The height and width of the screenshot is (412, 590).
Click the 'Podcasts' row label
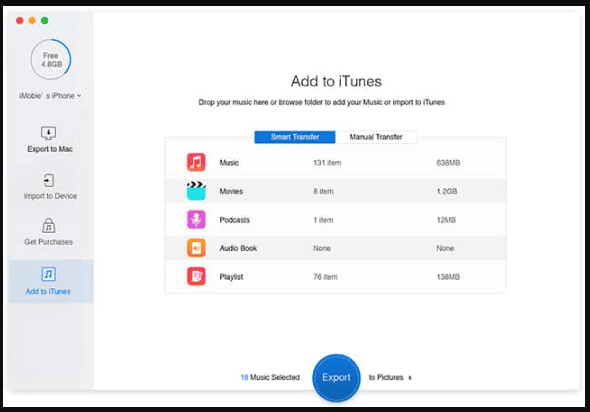pos(234,220)
